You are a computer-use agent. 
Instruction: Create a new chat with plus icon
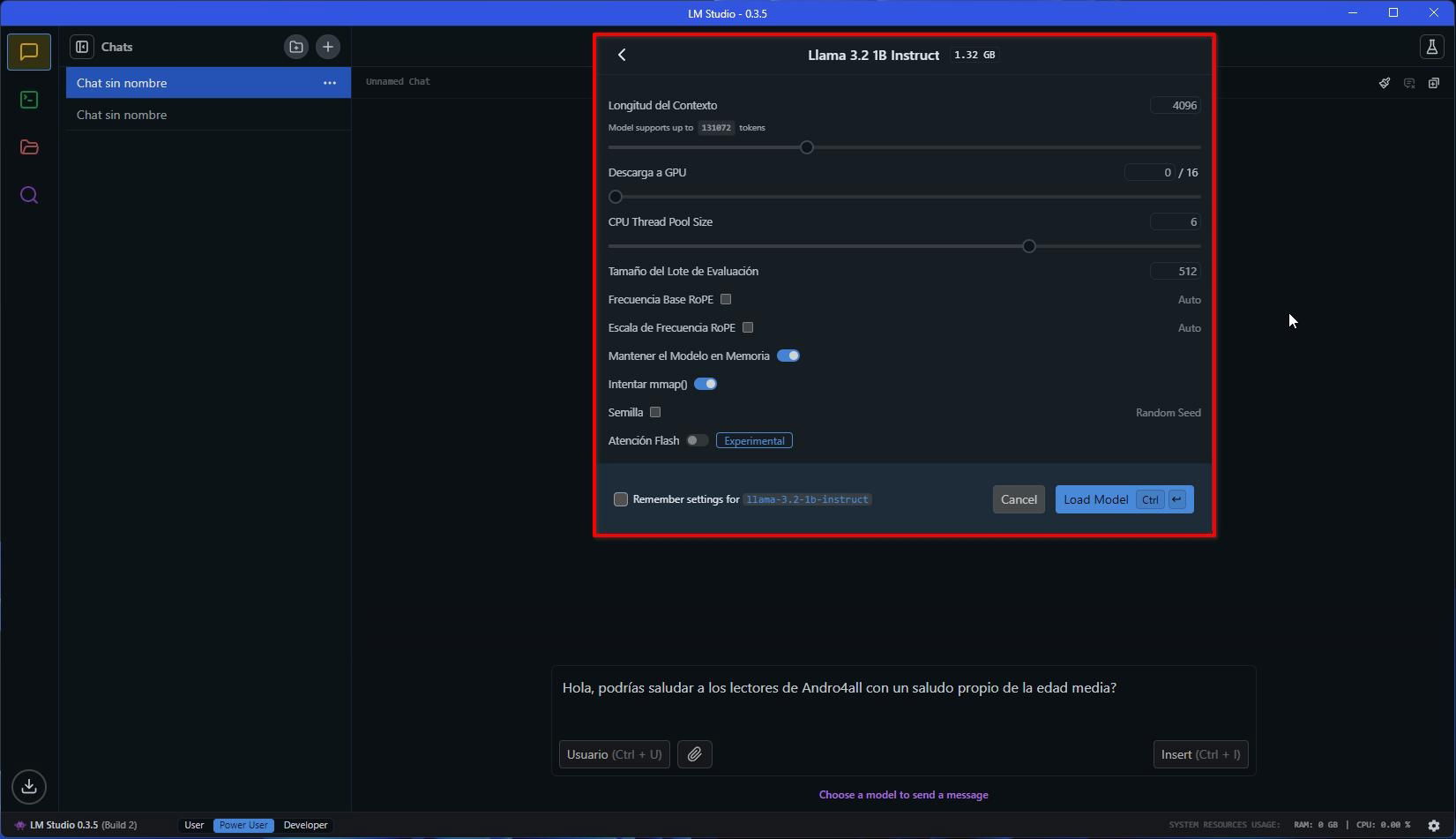click(328, 47)
